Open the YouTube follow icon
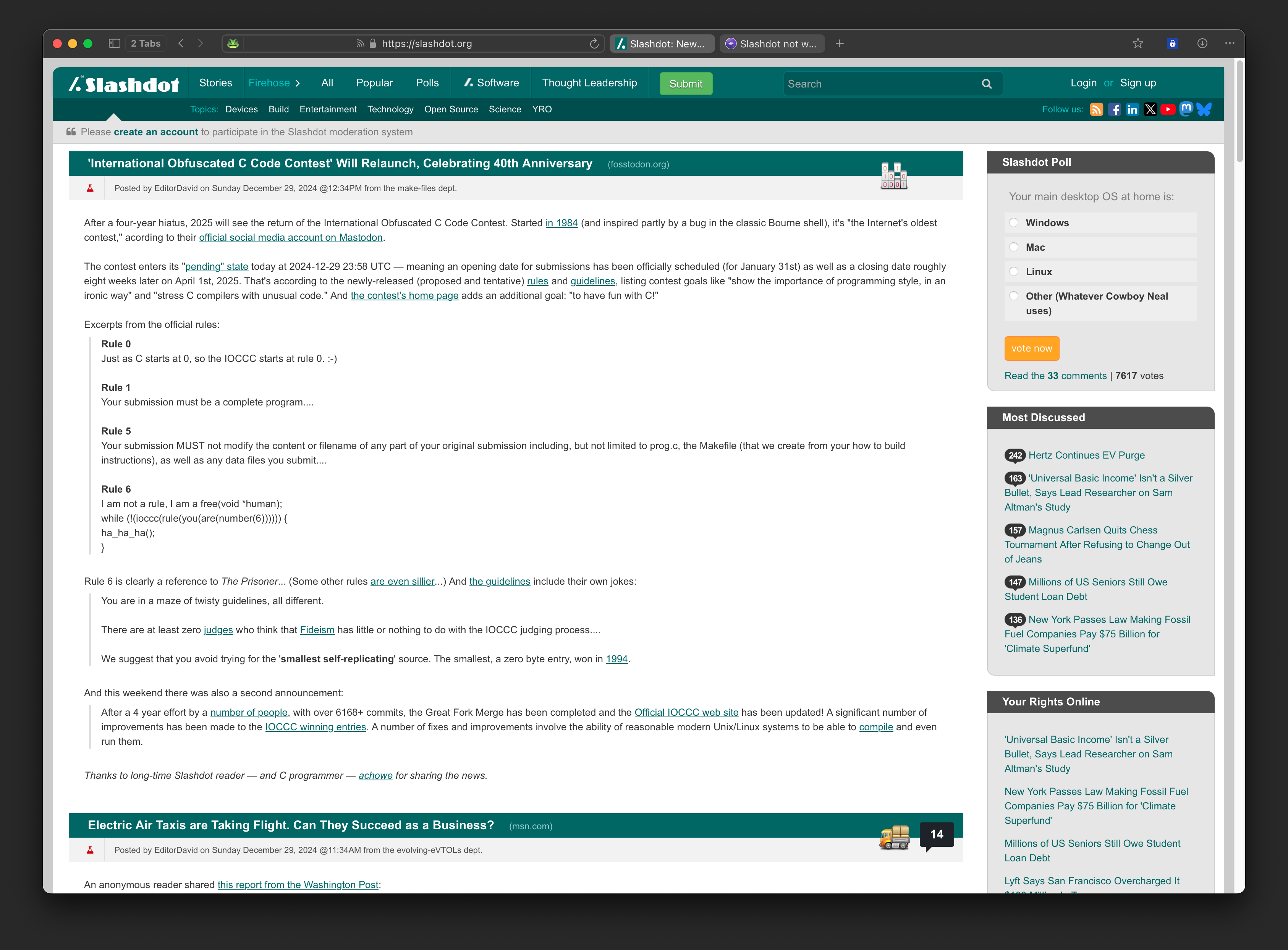 (x=1168, y=109)
